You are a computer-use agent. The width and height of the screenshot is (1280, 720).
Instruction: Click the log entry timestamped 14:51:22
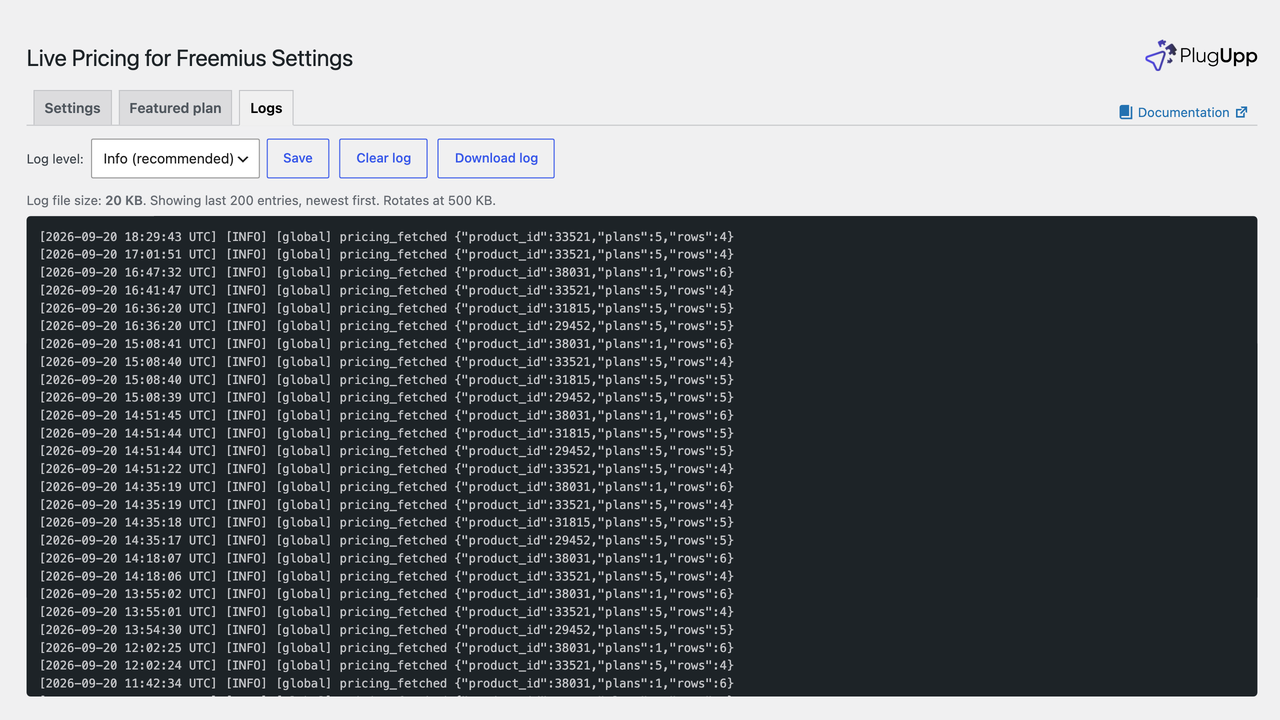(x=387, y=469)
